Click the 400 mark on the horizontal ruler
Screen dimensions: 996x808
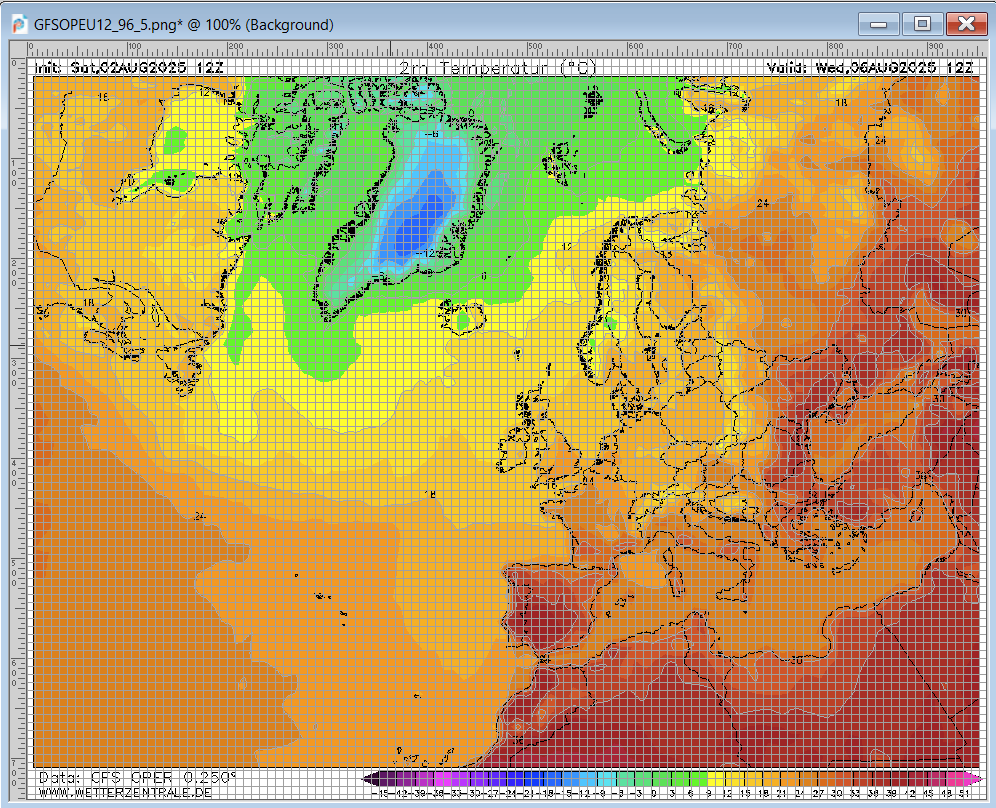pyautogui.click(x=434, y=48)
